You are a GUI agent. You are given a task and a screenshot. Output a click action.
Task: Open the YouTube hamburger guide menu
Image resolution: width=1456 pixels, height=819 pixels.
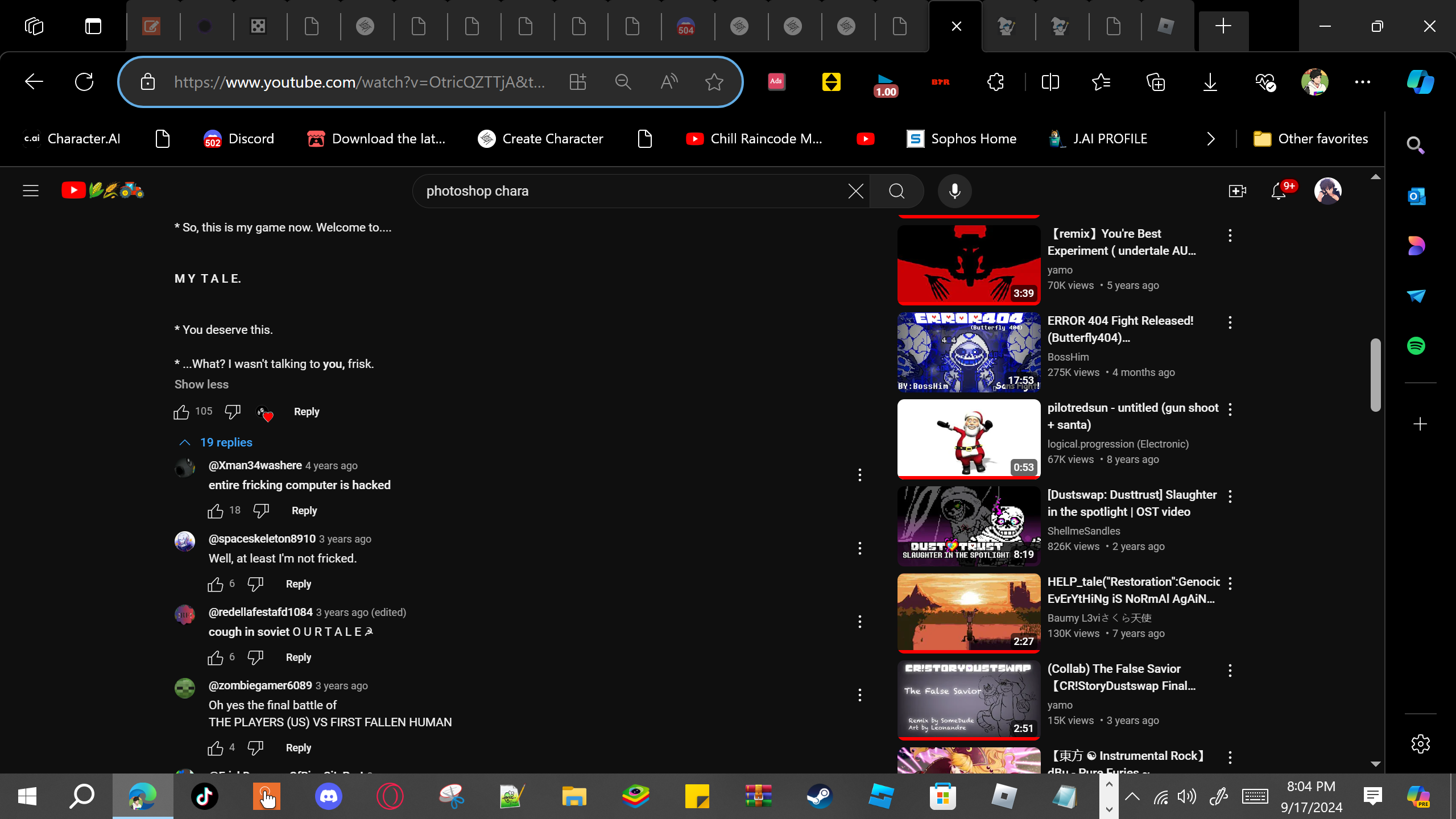31,191
